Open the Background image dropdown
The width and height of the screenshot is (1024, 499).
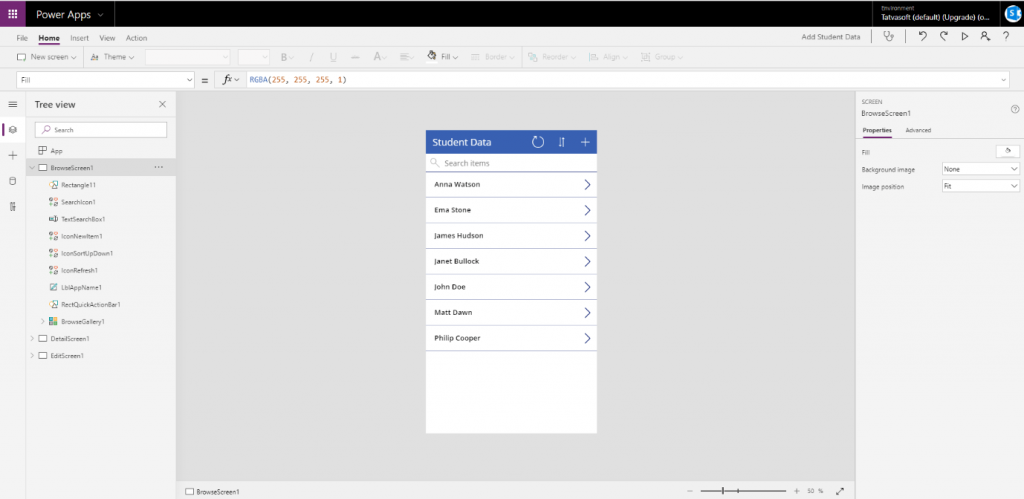click(x=980, y=169)
